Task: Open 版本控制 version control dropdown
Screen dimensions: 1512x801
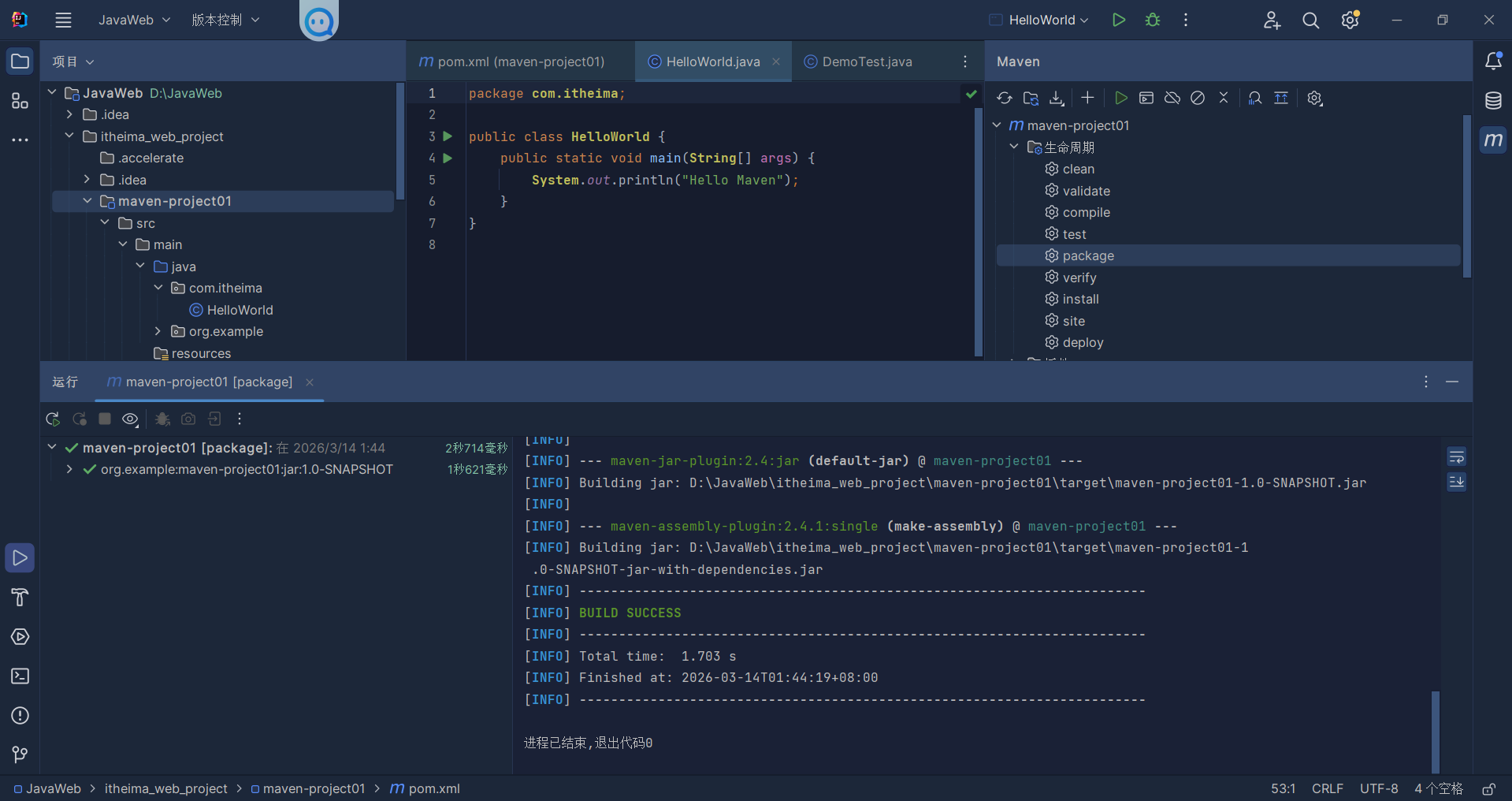Action: (x=225, y=20)
